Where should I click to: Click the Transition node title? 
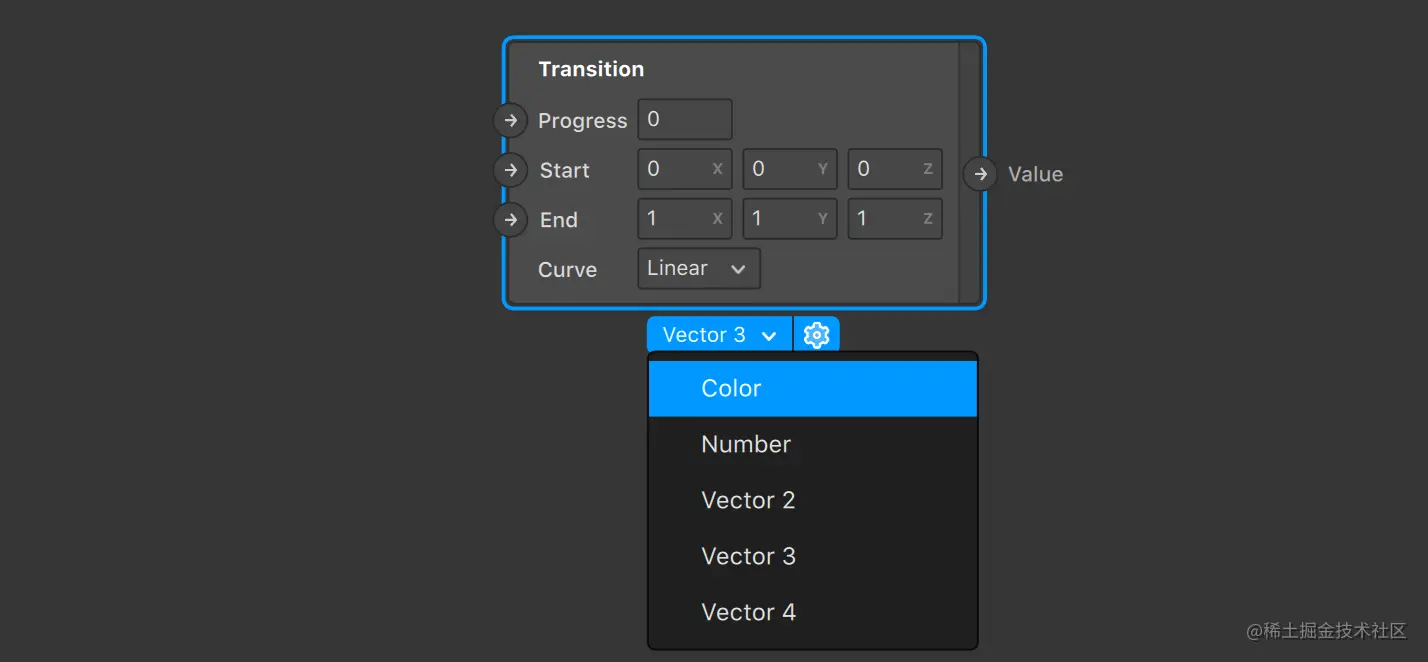tap(591, 69)
